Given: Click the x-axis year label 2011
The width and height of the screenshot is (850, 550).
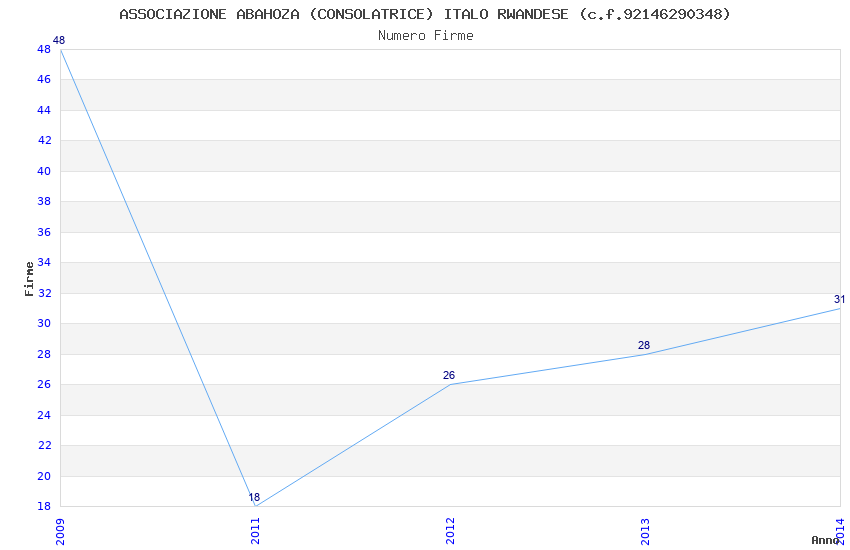Looking at the screenshot, I should (255, 532).
